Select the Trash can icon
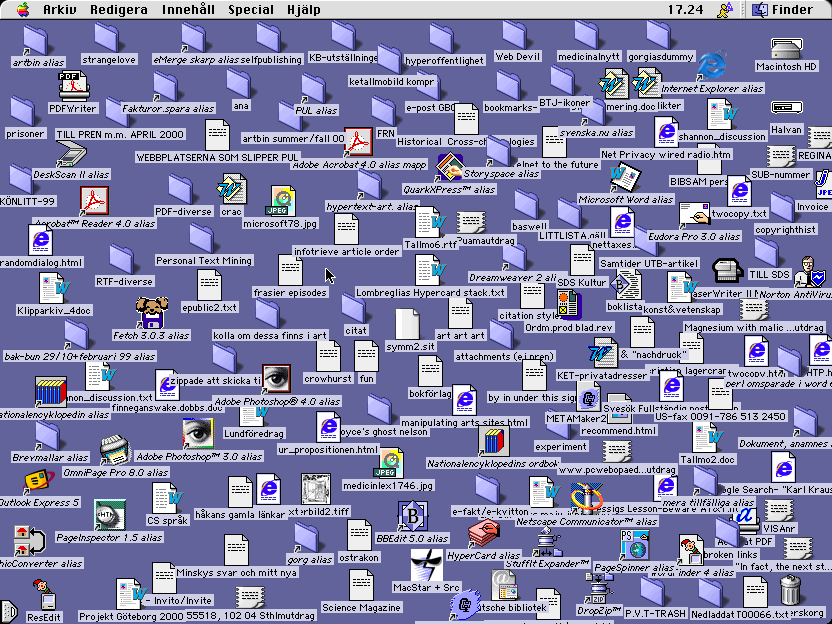The width and height of the screenshot is (832, 624). click(x=790, y=590)
